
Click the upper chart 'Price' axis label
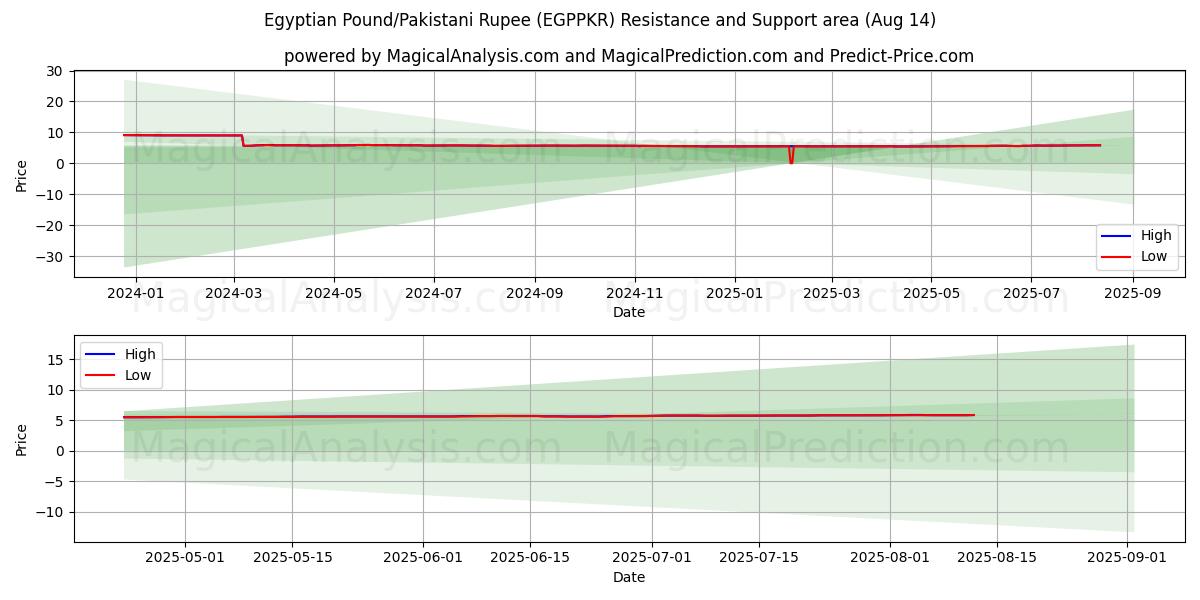[x=22, y=174]
